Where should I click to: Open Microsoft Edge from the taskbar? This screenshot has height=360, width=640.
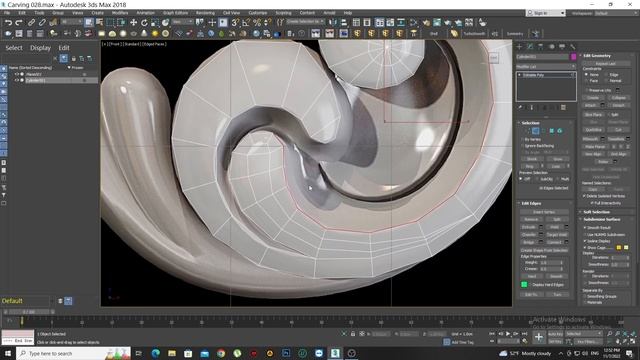click(156, 353)
